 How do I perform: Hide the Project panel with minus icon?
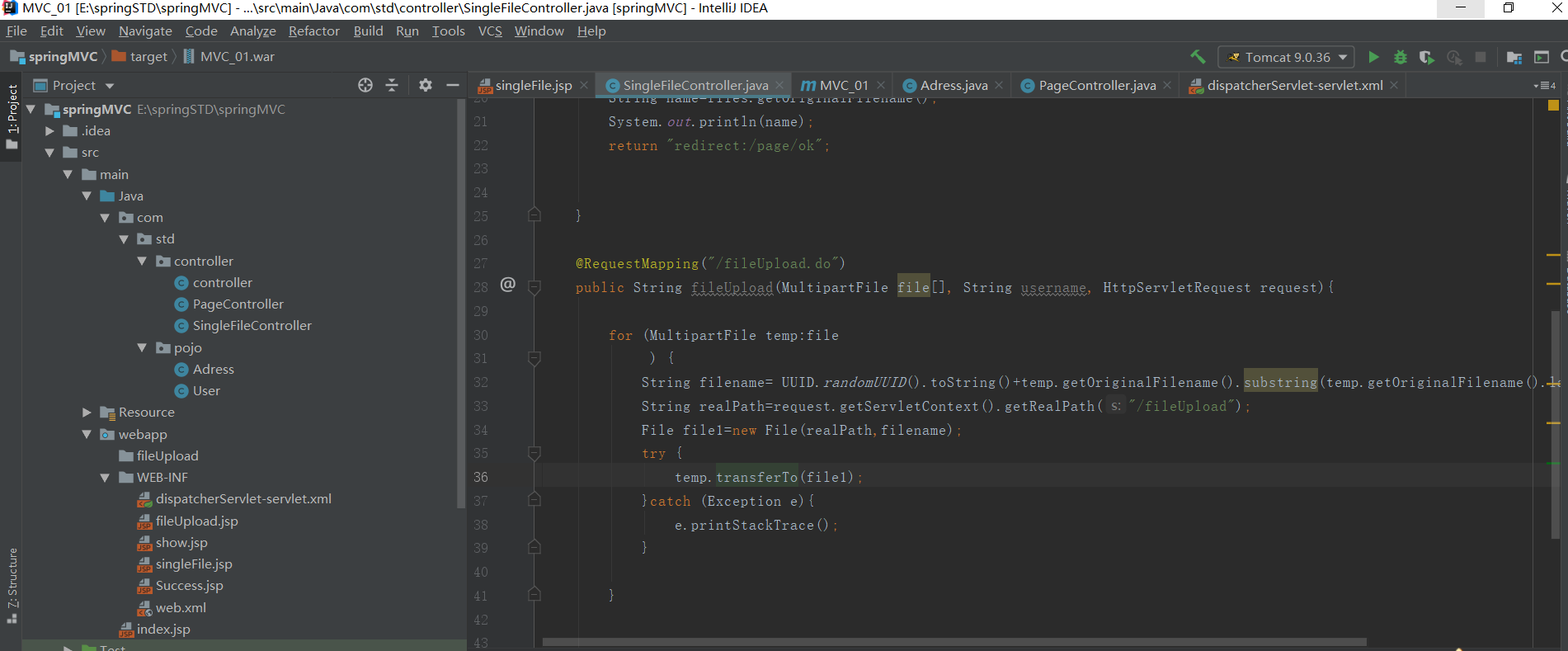point(452,85)
